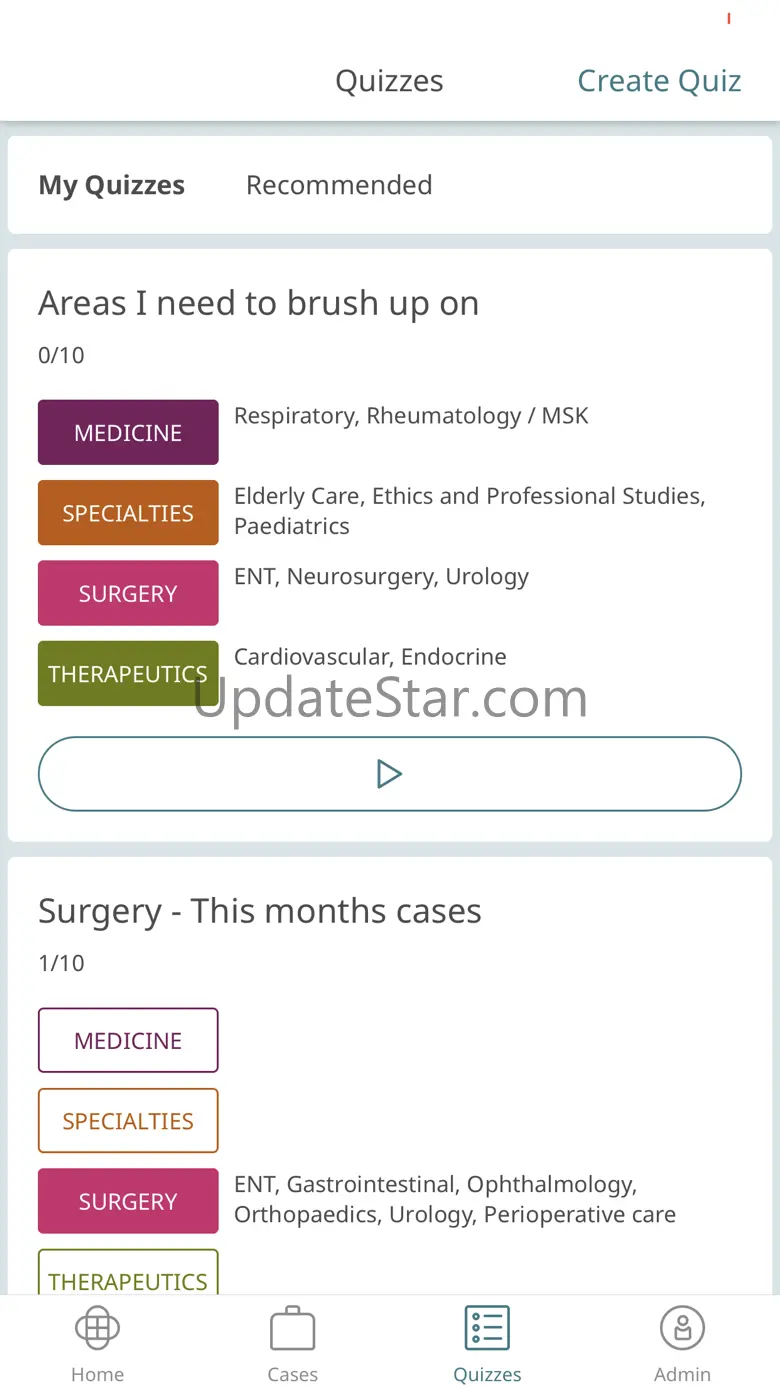Viewport: 780px width, 1387px height.
Task: Open the Admin profile icon
Action: coord(682,1328)
